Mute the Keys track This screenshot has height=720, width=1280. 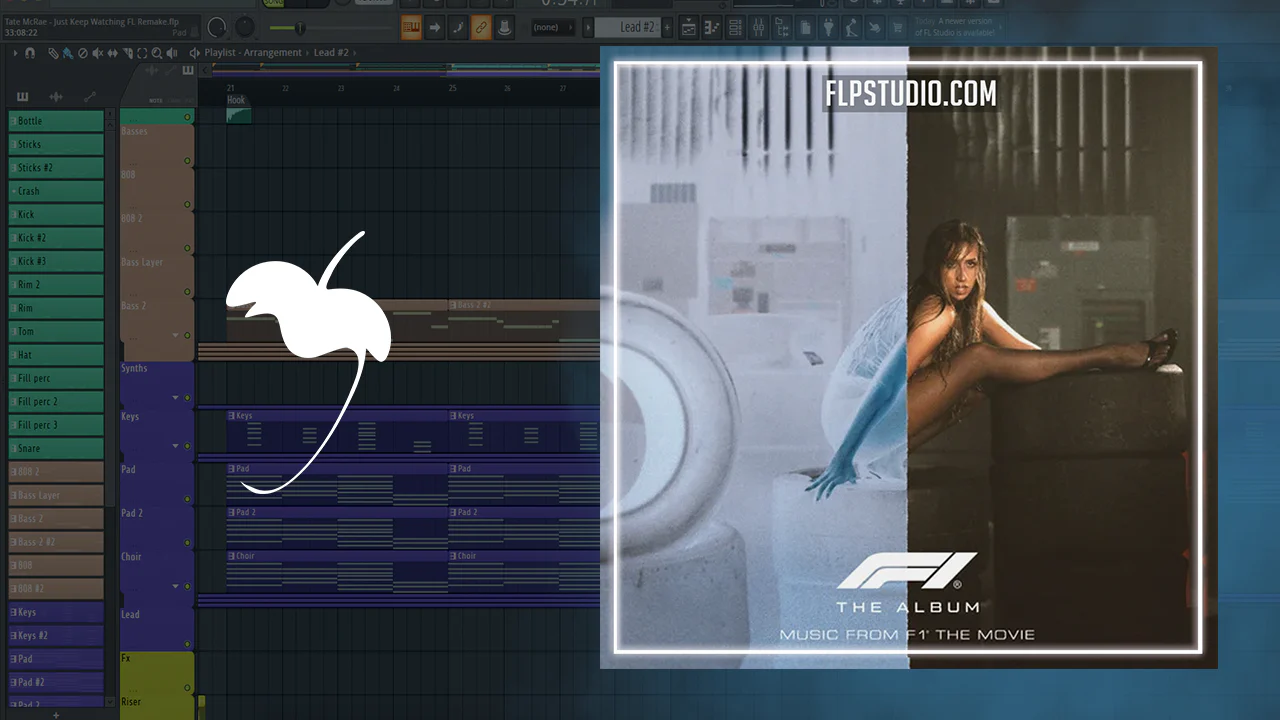click(187, 446)
